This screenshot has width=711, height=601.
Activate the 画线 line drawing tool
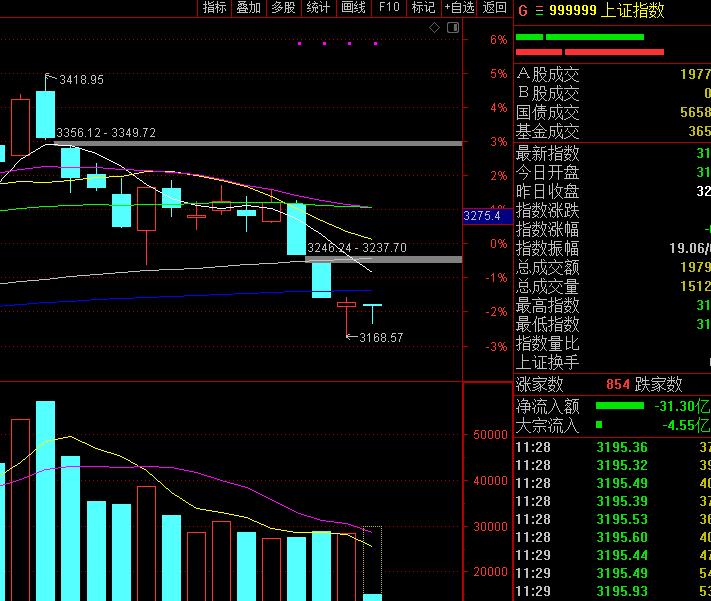pyautogui.click(x=353, y=8)
